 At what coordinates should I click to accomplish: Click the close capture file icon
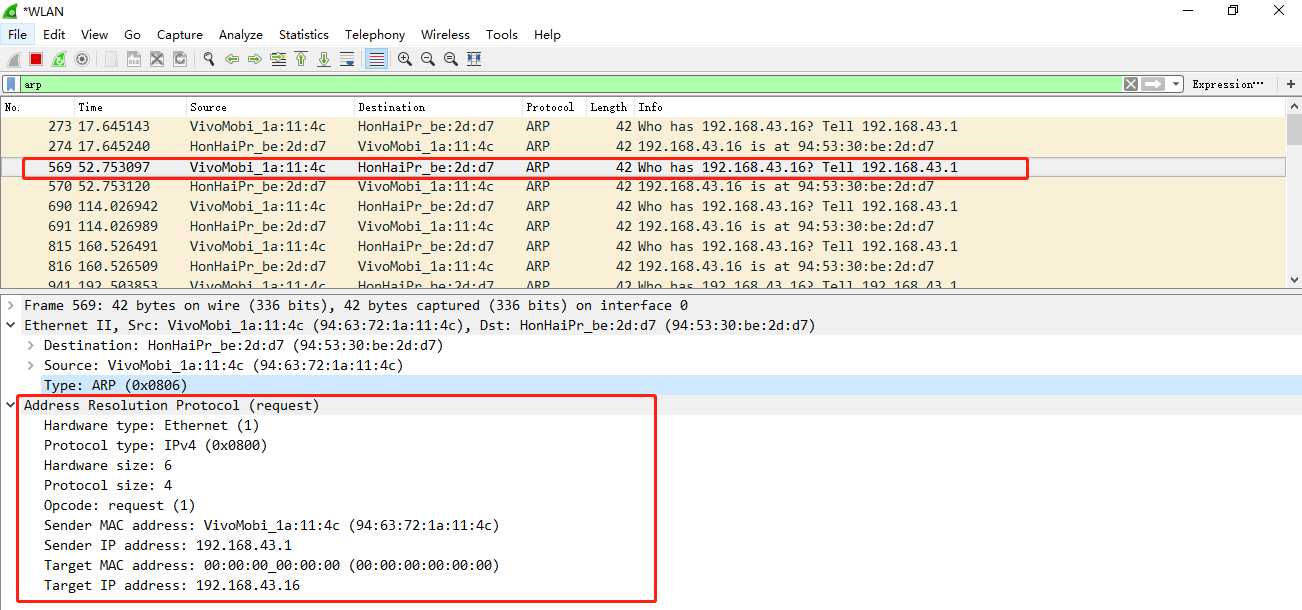[157, 59]
